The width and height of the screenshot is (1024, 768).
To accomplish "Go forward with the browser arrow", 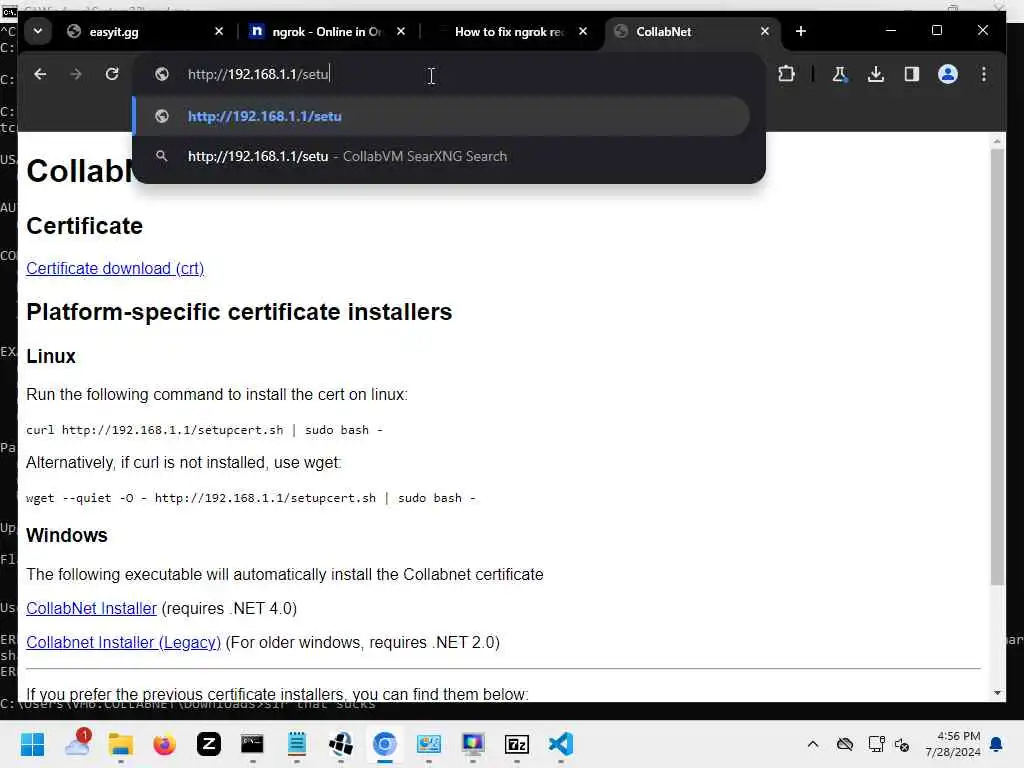I will tap(76, 74).
